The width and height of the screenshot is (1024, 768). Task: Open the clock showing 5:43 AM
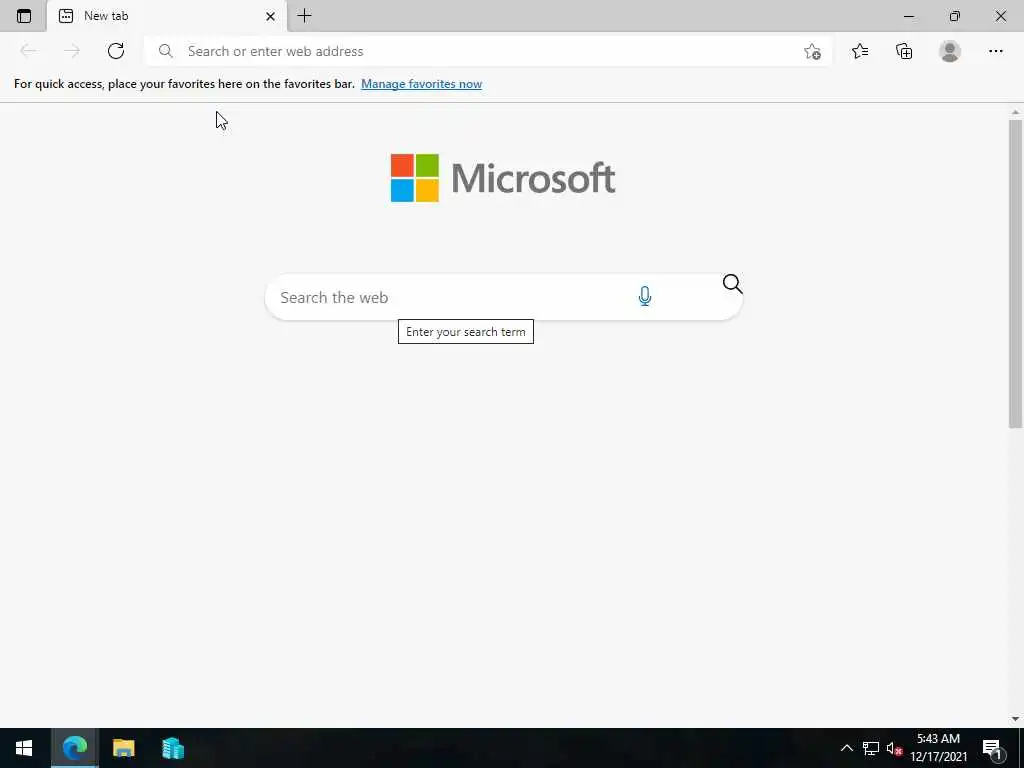pos(938,748)
